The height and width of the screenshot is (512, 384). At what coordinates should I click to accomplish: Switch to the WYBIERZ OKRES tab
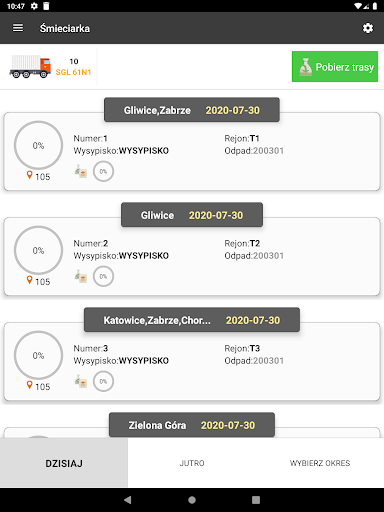point(320,463)
